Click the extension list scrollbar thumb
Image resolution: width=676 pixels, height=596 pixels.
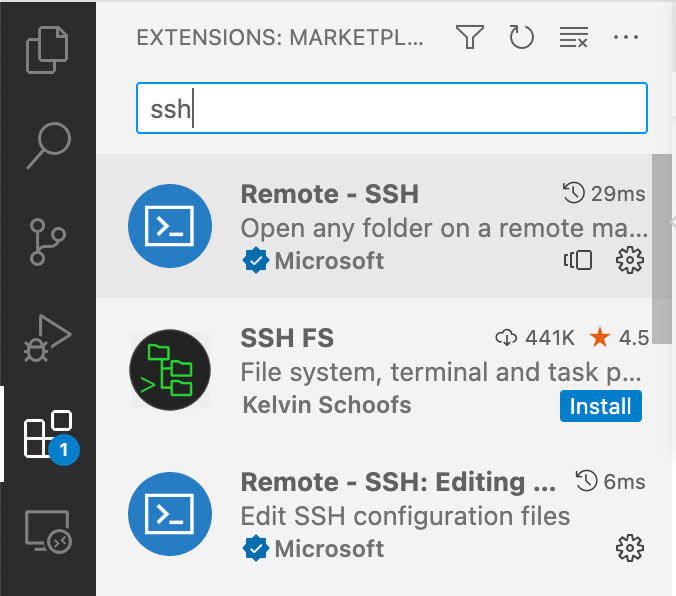pyautogui.click(x=661, y=249)
